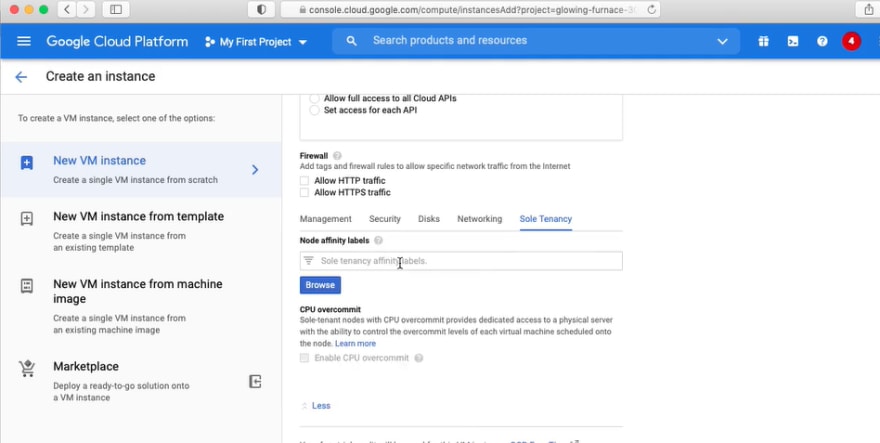This screenshot has width=880, height=443.
Task: Switch to the Security tab
Action: click(384, 219)
